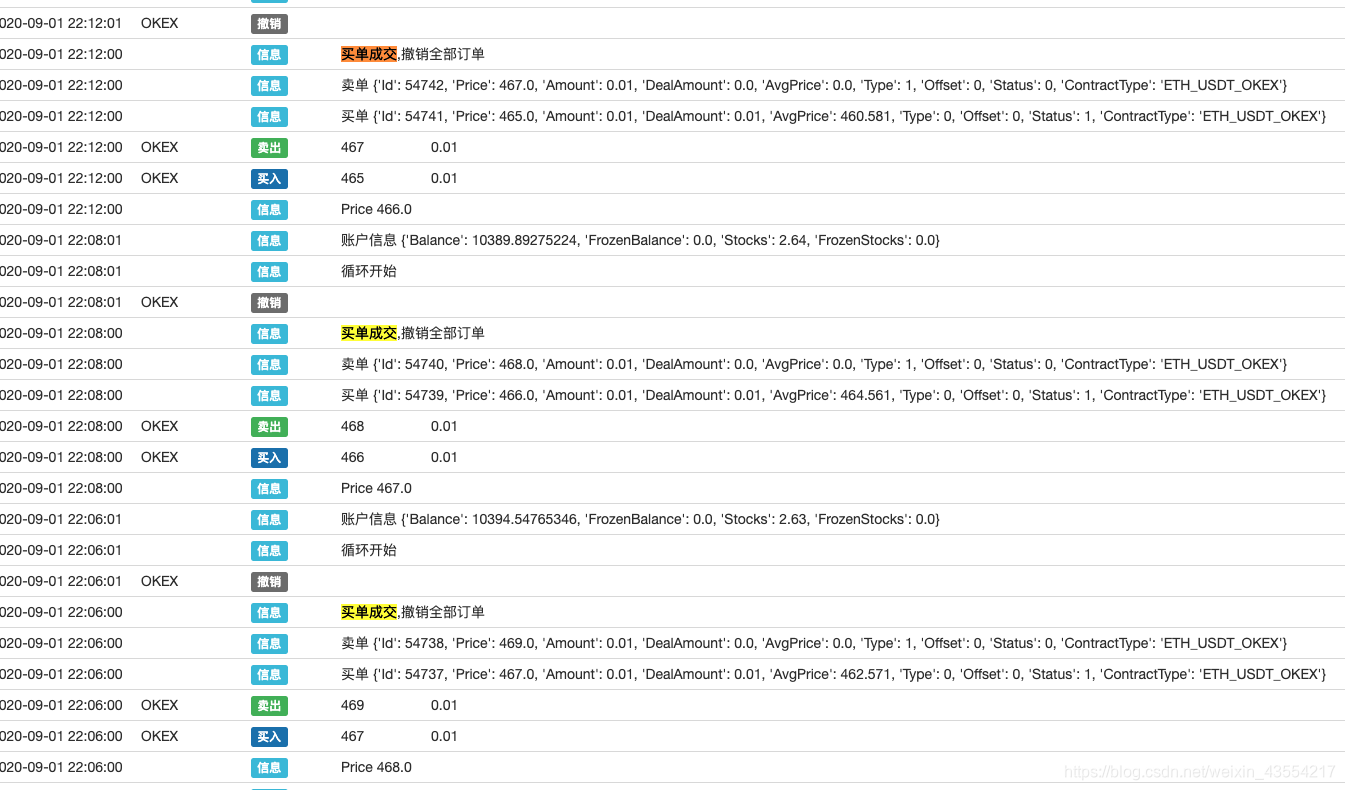Click the 信息 badge beside Balance 10389.89275224
The height and width of the screenshot is (790, 1345).
tap(269, 240)
